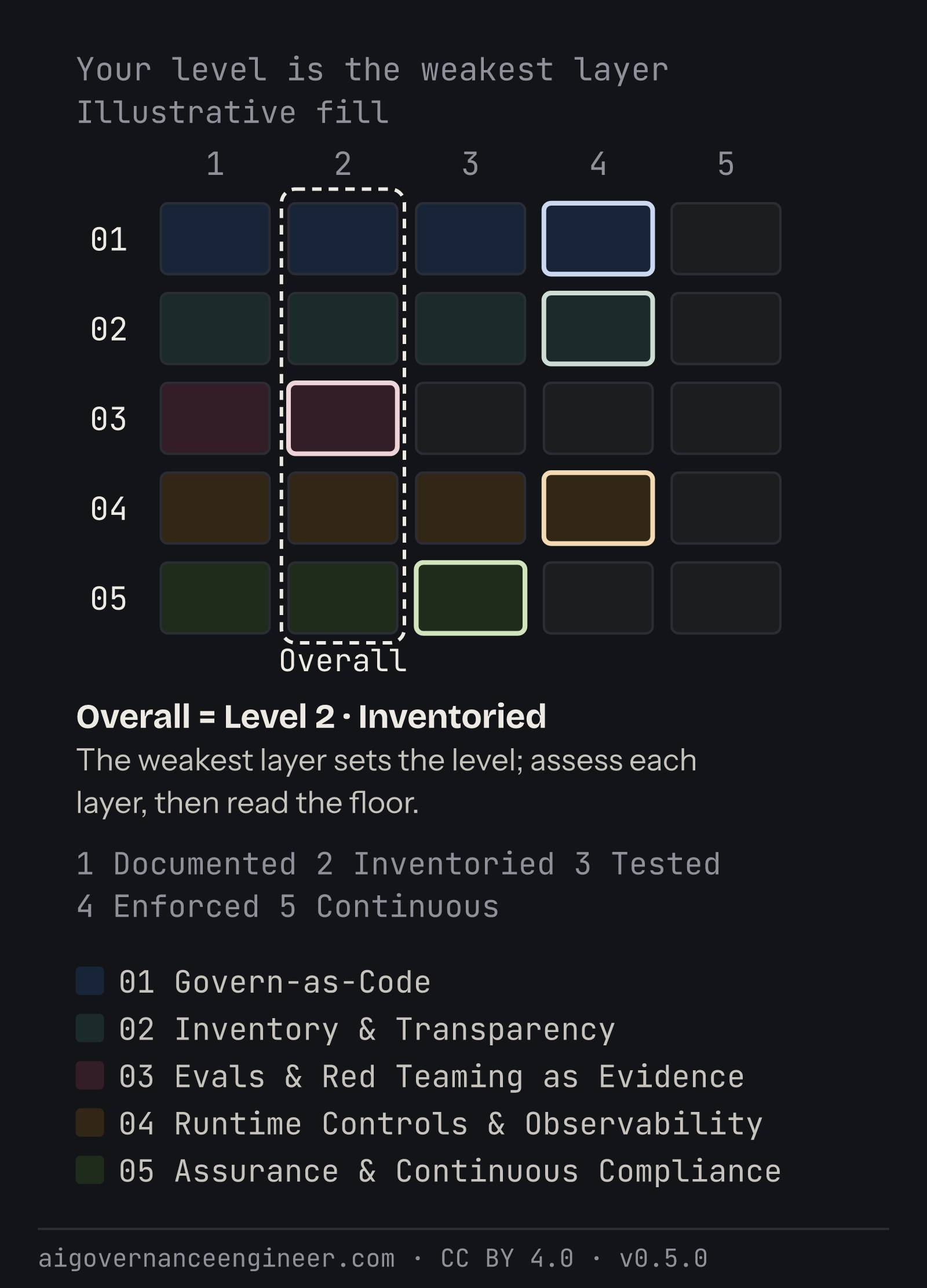Click row label 03
The height and width of the screenshot is (1288, 927).
[108, 419]
